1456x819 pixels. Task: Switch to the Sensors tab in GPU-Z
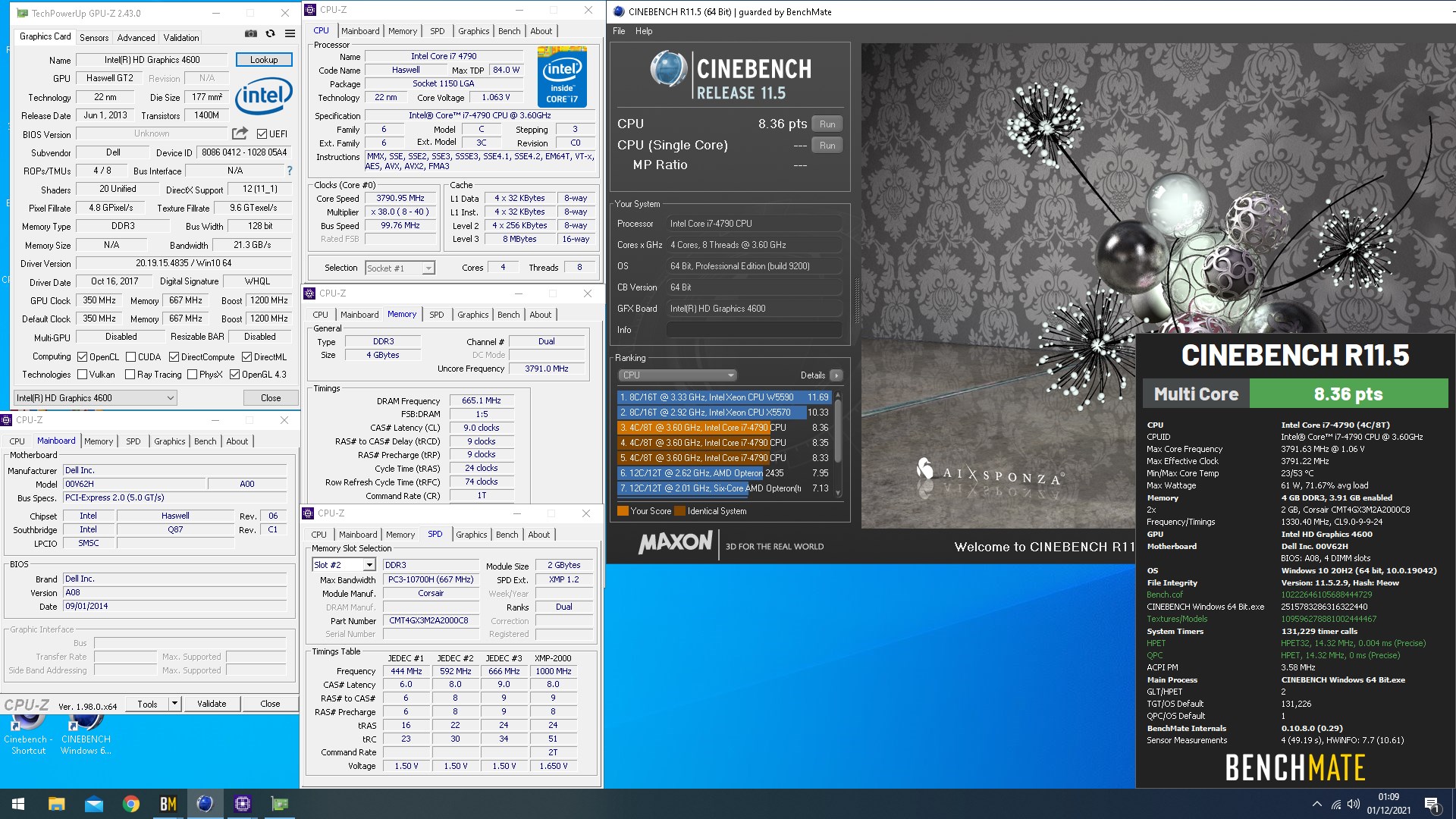tap(94, 37)
